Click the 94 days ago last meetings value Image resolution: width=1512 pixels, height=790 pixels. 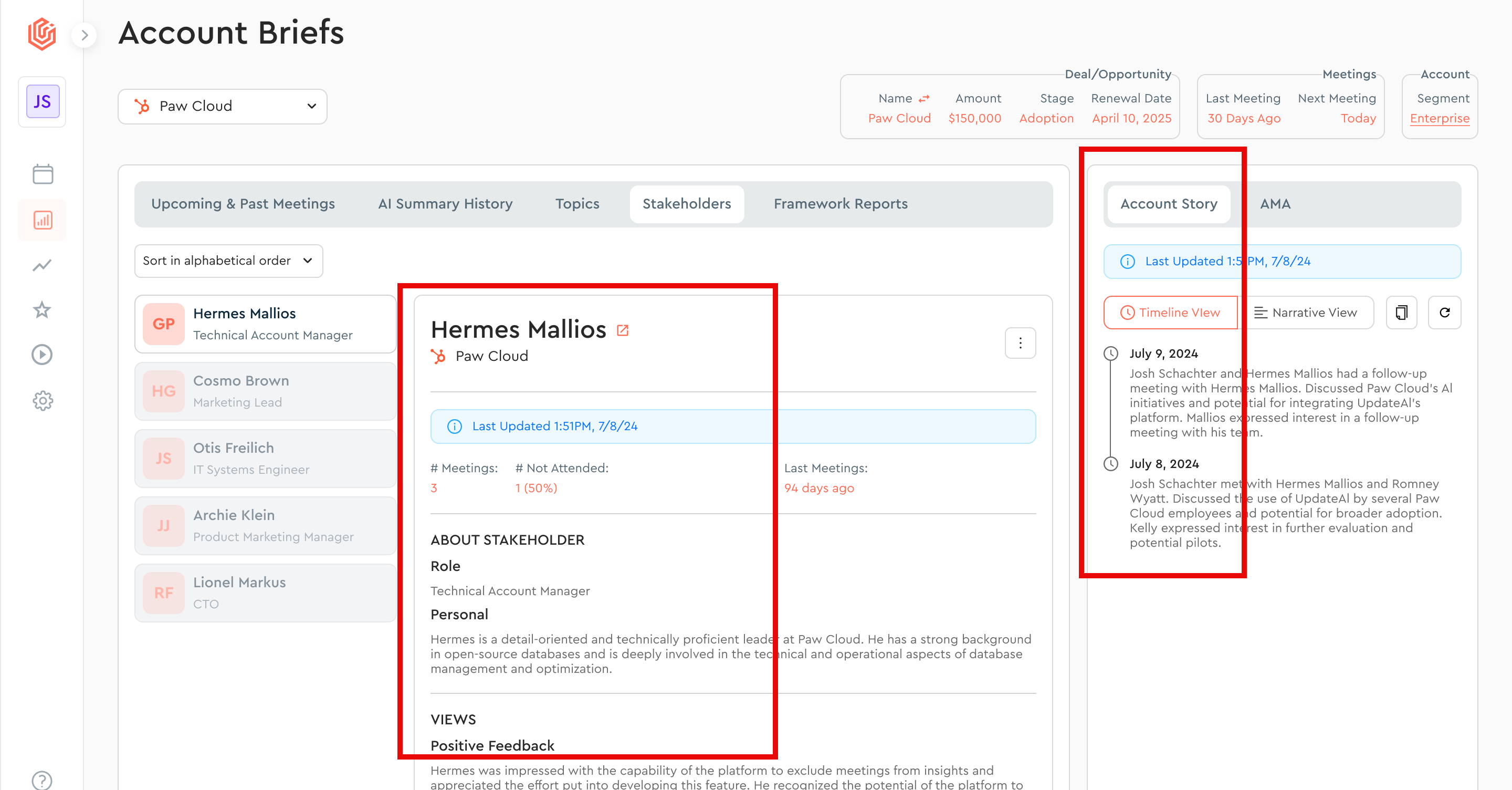point(819,488)
